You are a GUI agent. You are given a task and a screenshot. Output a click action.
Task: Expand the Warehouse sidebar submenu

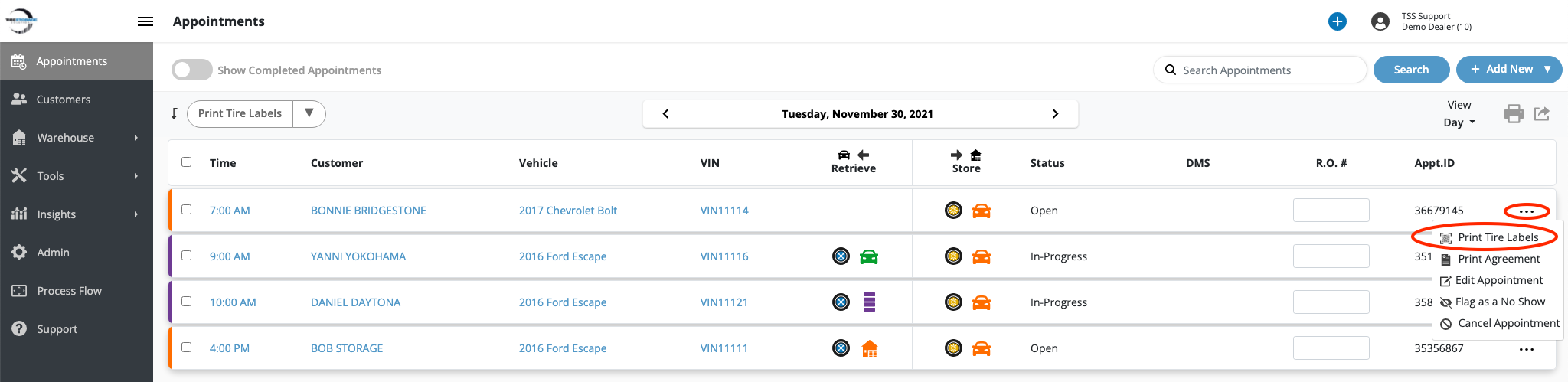point(136,138)
